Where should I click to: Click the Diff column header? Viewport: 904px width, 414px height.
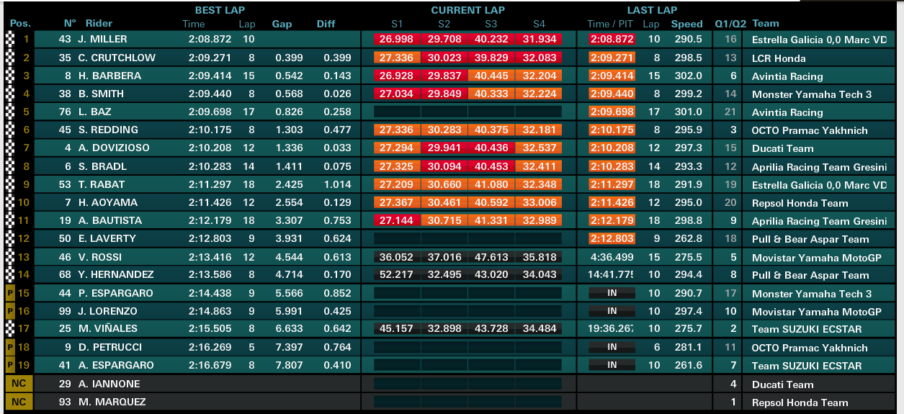326,24
